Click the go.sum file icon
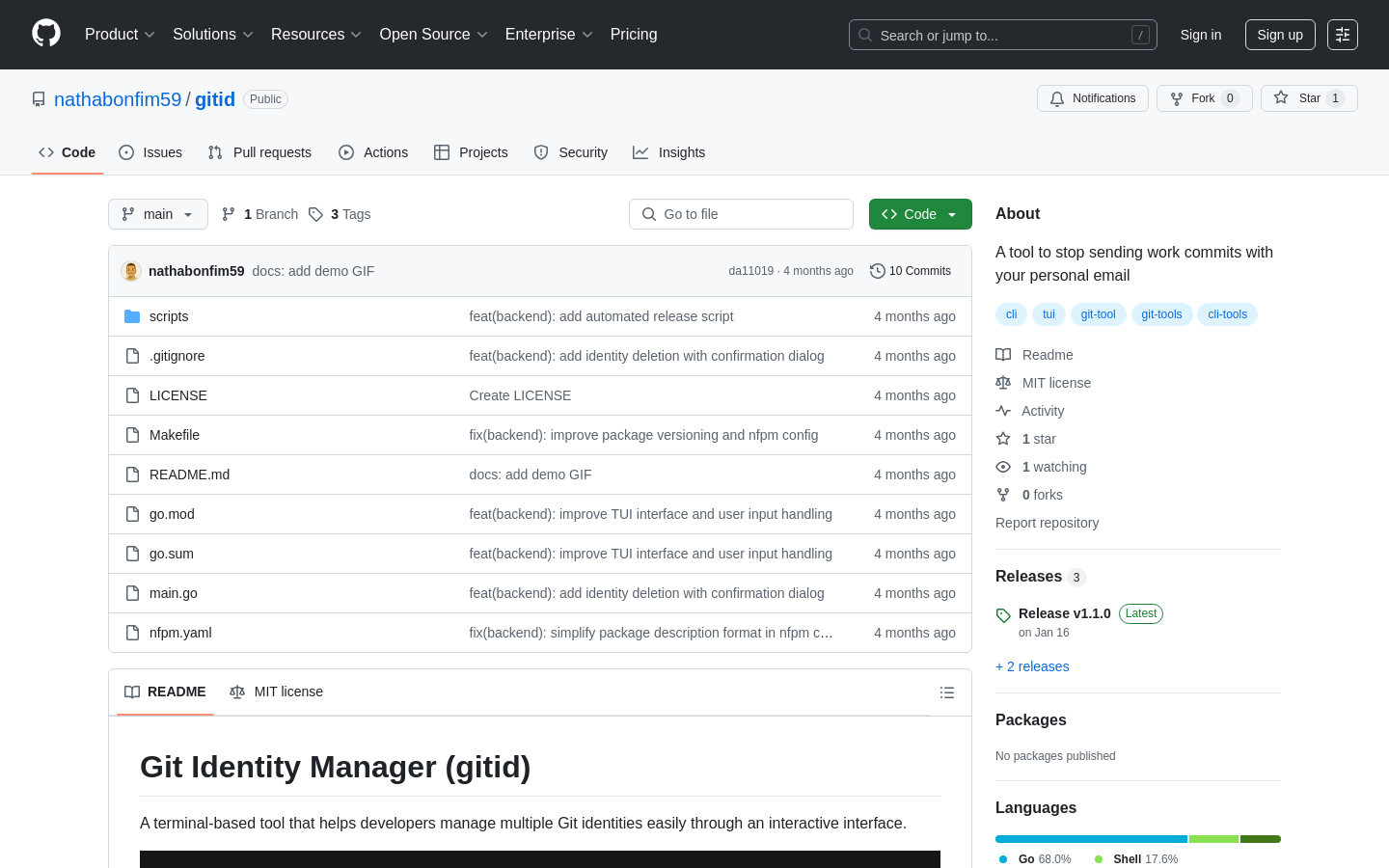 pos(132,554)
